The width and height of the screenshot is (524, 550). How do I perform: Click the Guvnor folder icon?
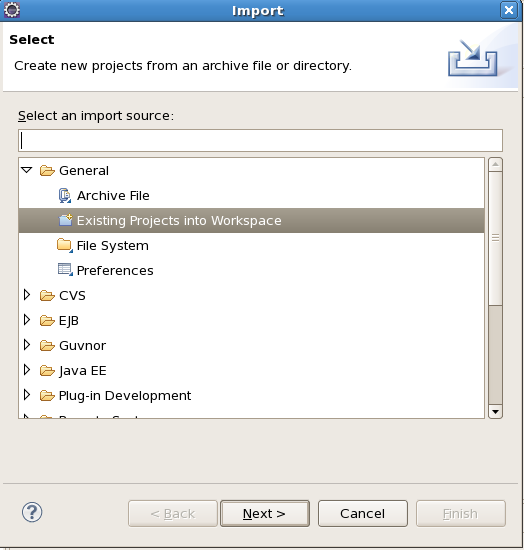coord(47,346)
